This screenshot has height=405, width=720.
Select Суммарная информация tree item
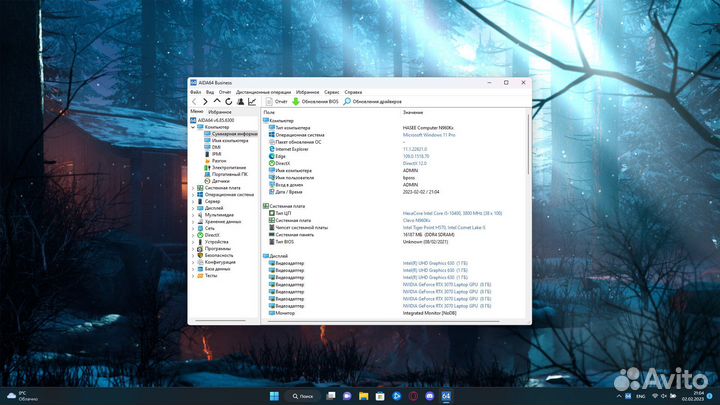(231, 134)
